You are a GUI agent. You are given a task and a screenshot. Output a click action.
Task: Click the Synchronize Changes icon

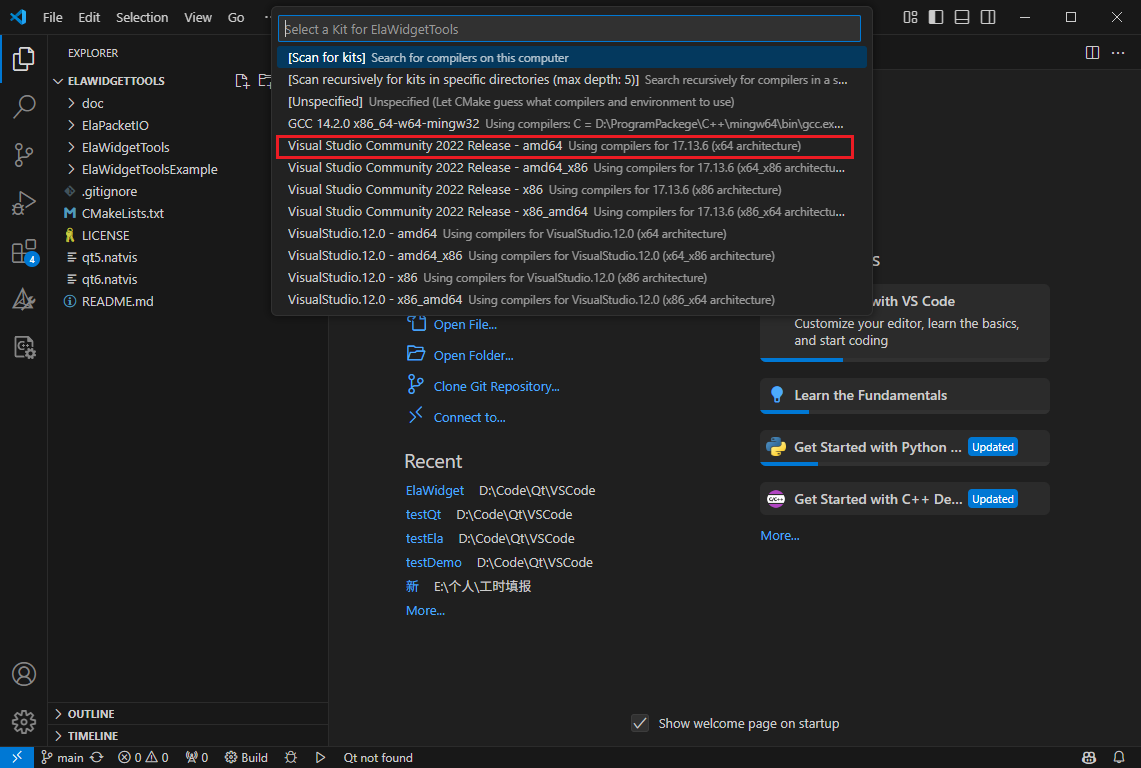(97, 757)
